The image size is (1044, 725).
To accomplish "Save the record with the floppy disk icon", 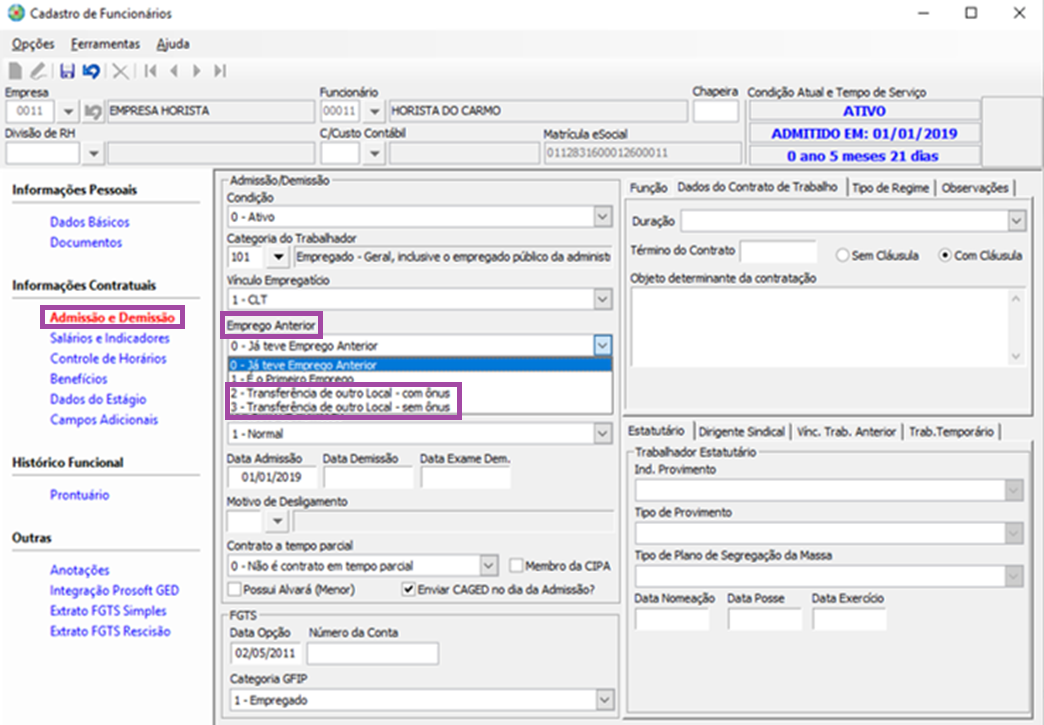I will tap(67, 71).
